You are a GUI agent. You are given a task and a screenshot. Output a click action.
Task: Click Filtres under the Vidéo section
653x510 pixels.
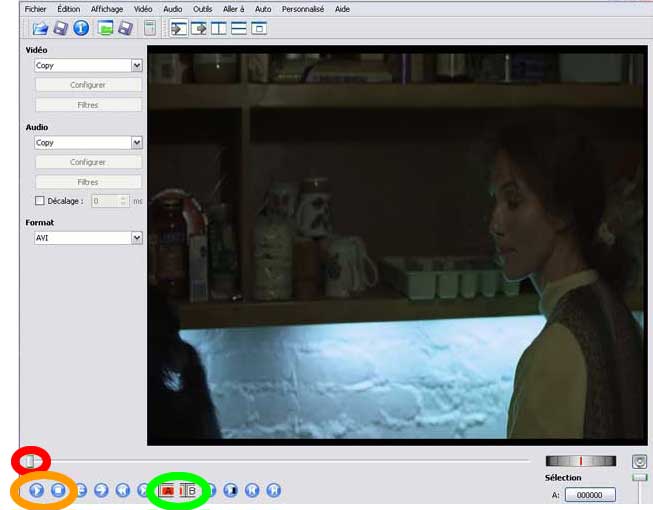[x=88, y=105]
